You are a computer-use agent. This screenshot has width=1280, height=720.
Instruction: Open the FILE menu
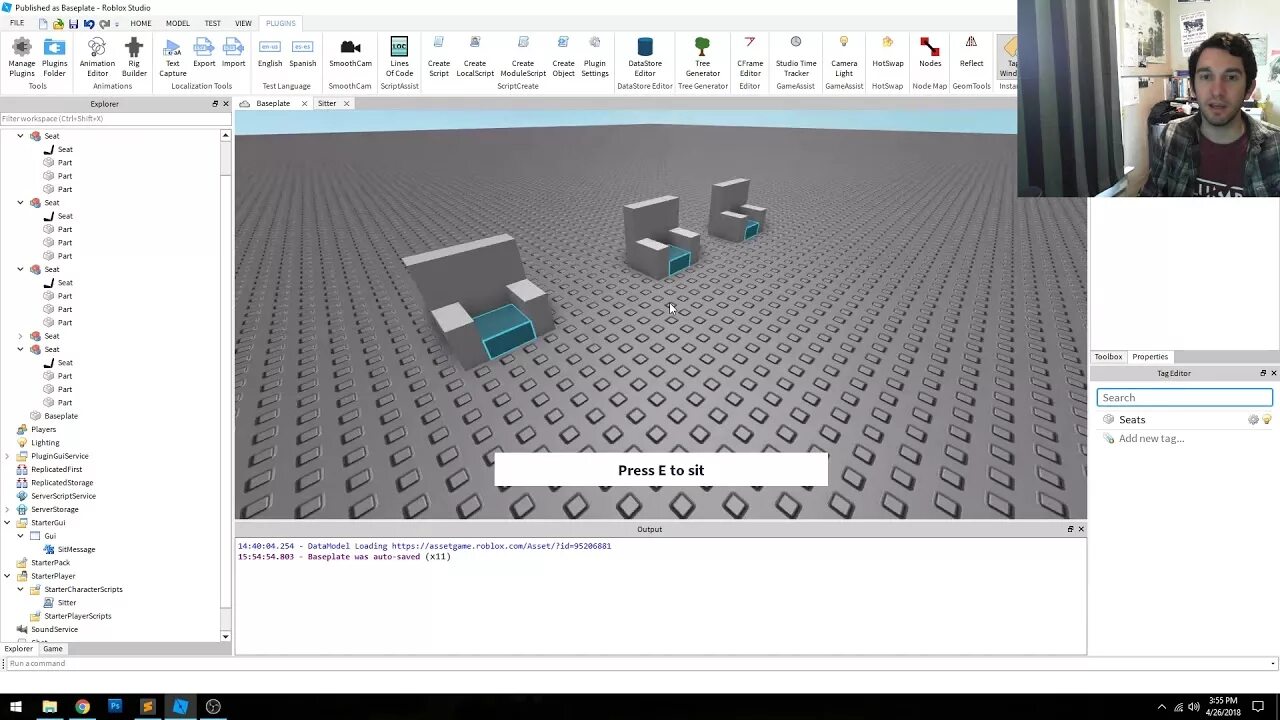coord(17,23)
